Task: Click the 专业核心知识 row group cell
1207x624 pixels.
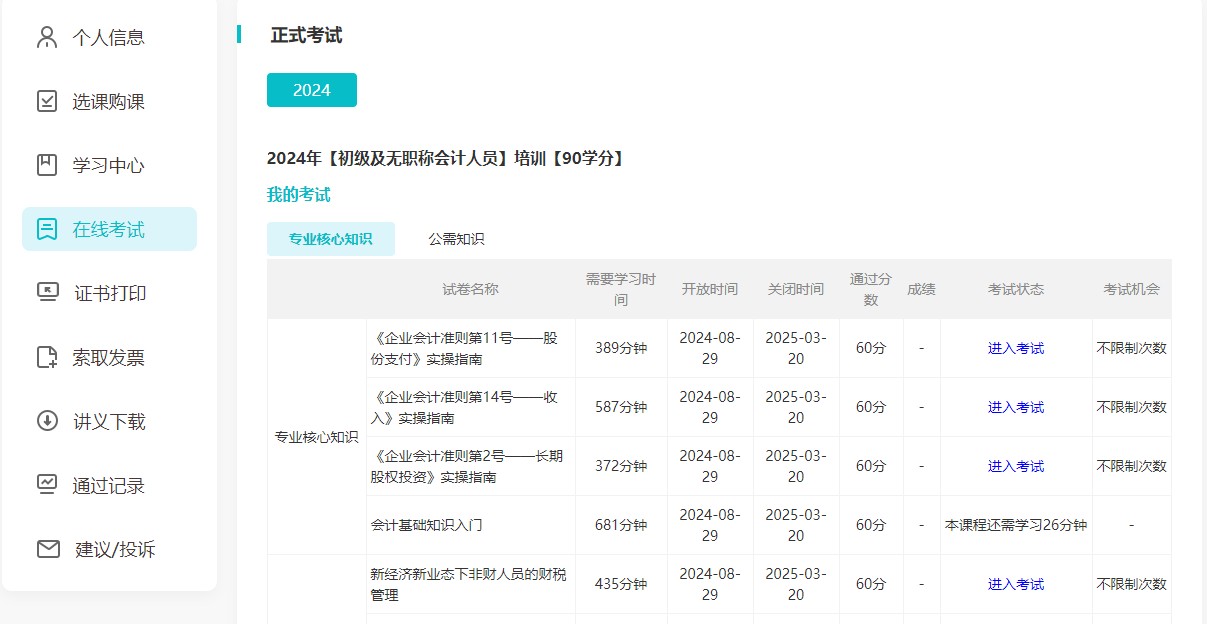Action: point(317,437)
